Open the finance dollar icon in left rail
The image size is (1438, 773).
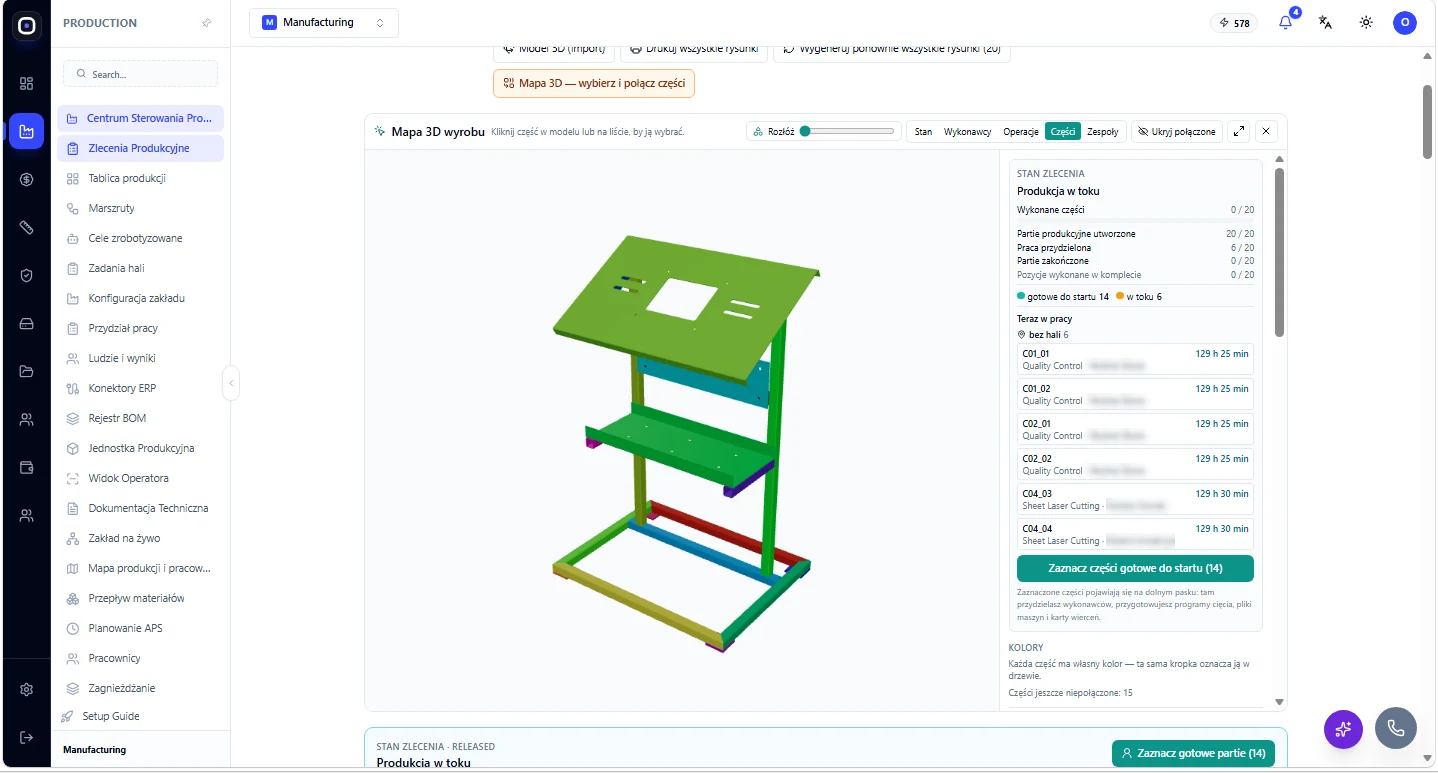pos(27,180)
